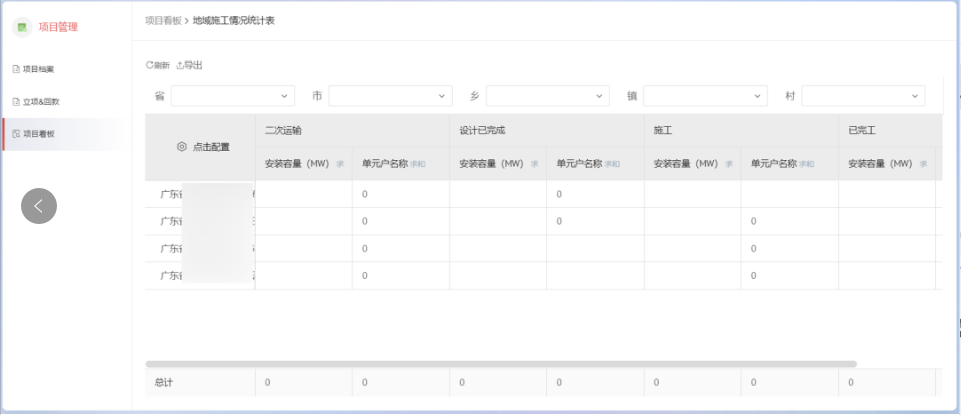961x415 pixels.
Task: Click 项目看板 breadcrumb link
Action: pos(163,20)
